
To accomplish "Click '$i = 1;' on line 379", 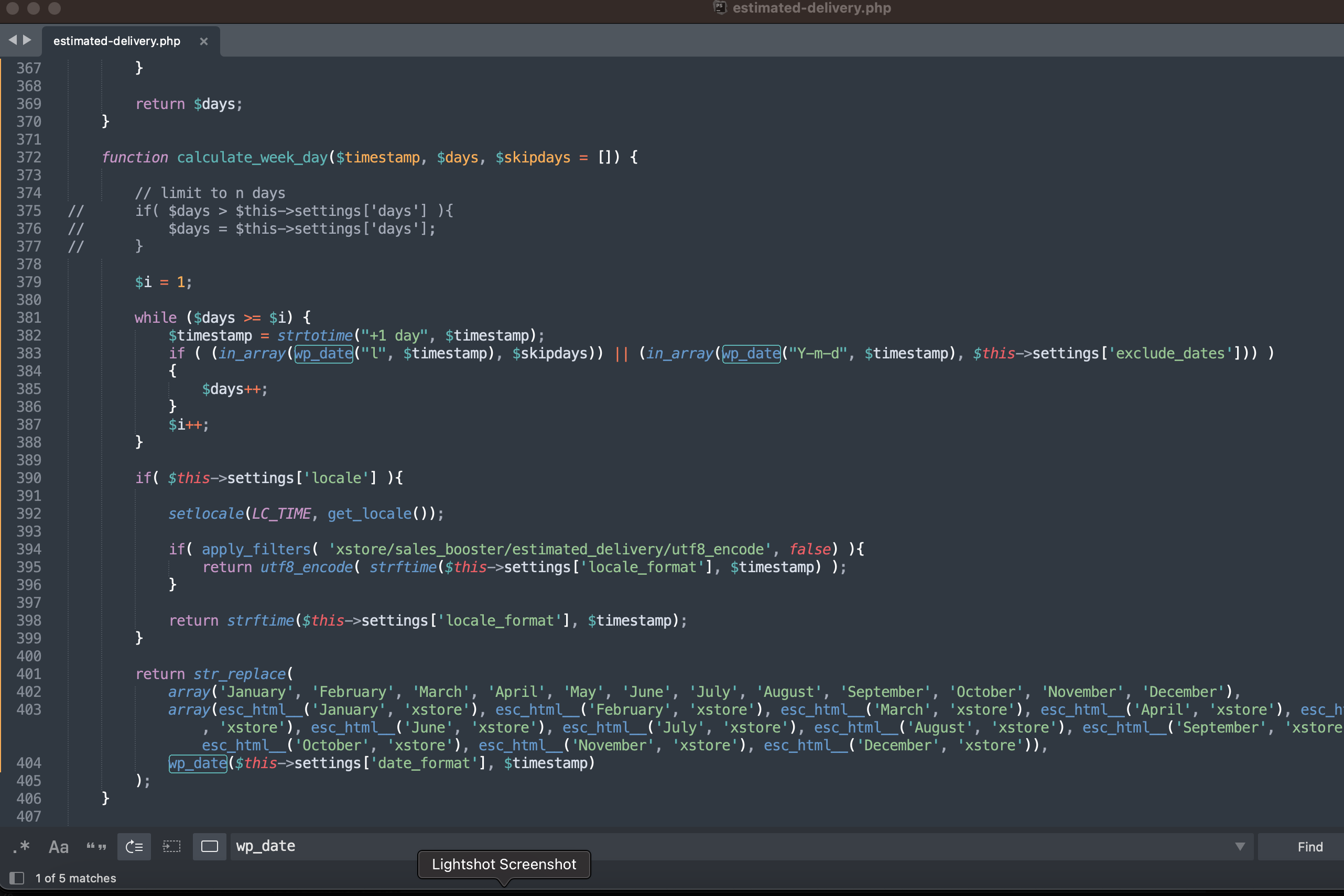I will [x=164, y=282].
